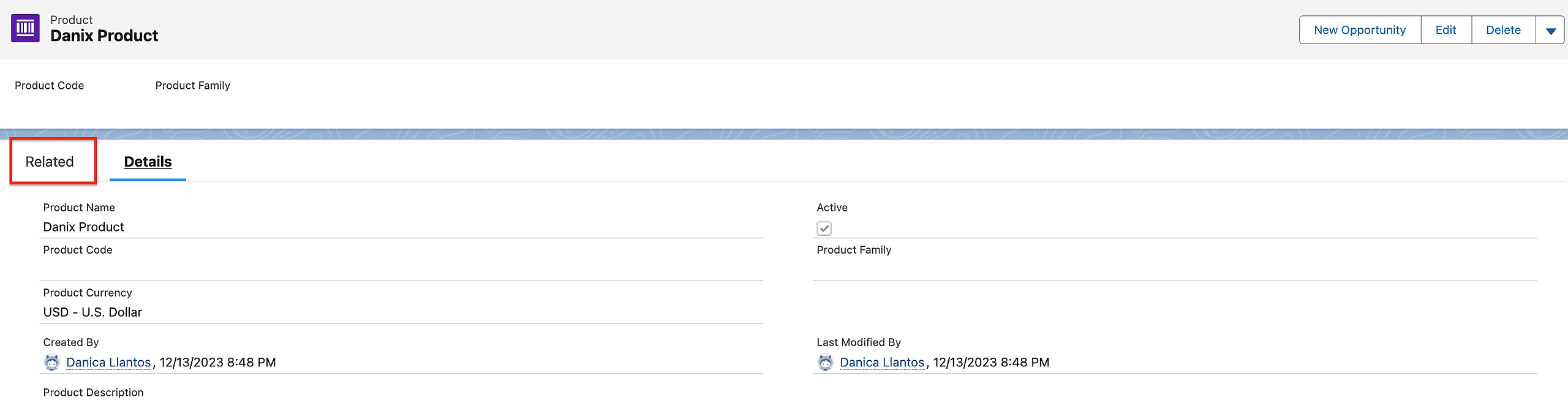
Task: Click the Danix Product header title
Action: pos(104,36)
